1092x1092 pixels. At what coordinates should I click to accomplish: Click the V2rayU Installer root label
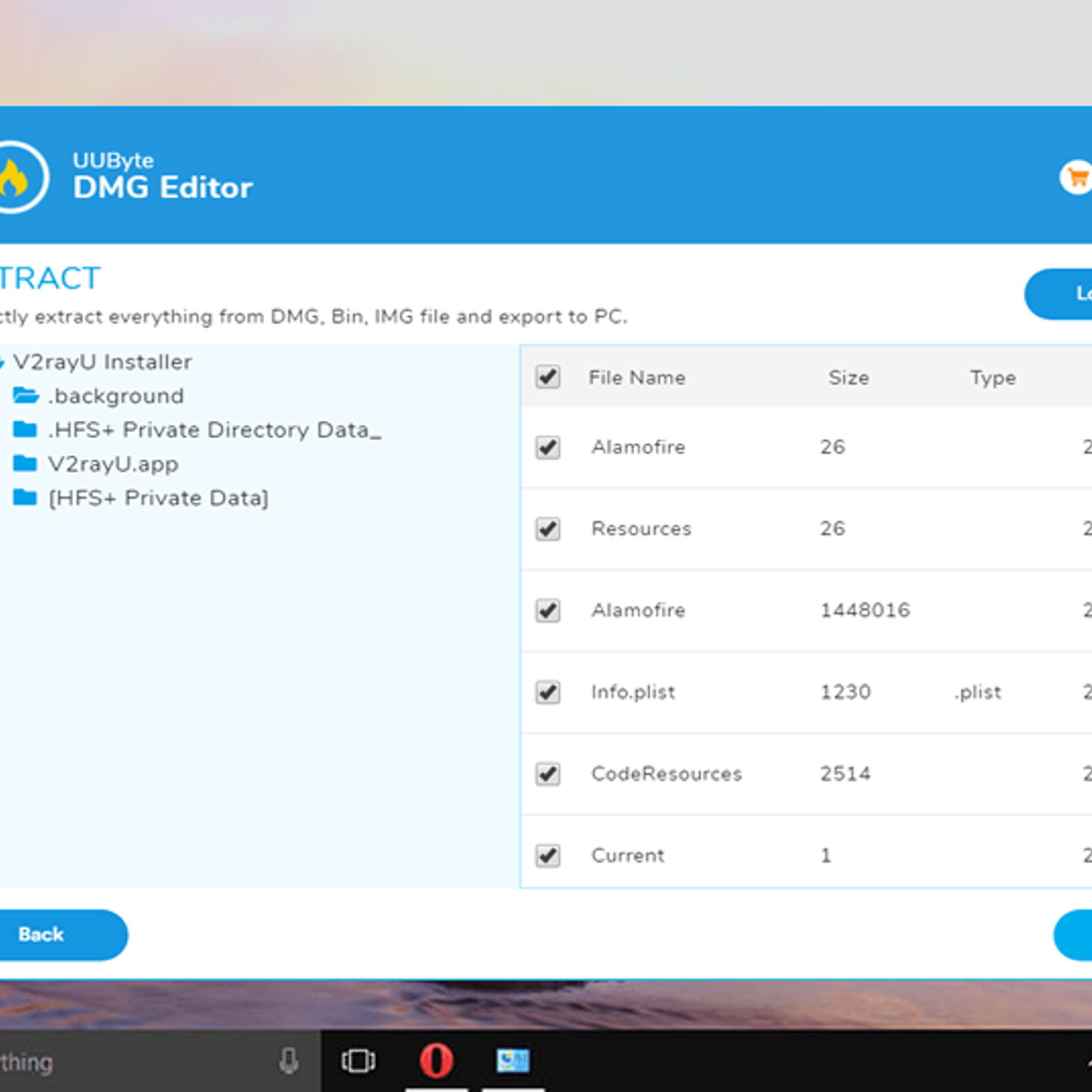pyautogui.click(x=102, y=362)
